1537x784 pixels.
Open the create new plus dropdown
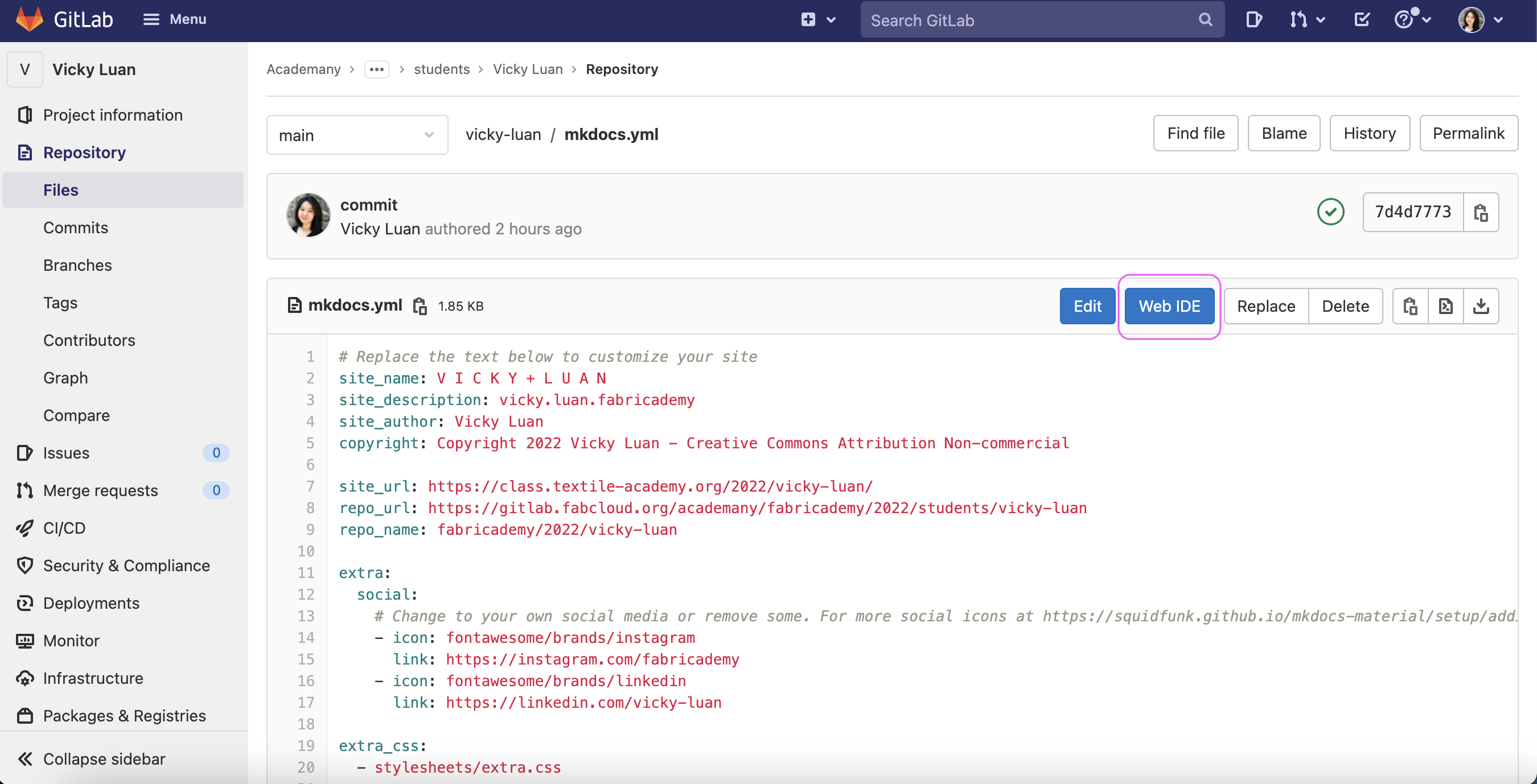tap(818, 19)
